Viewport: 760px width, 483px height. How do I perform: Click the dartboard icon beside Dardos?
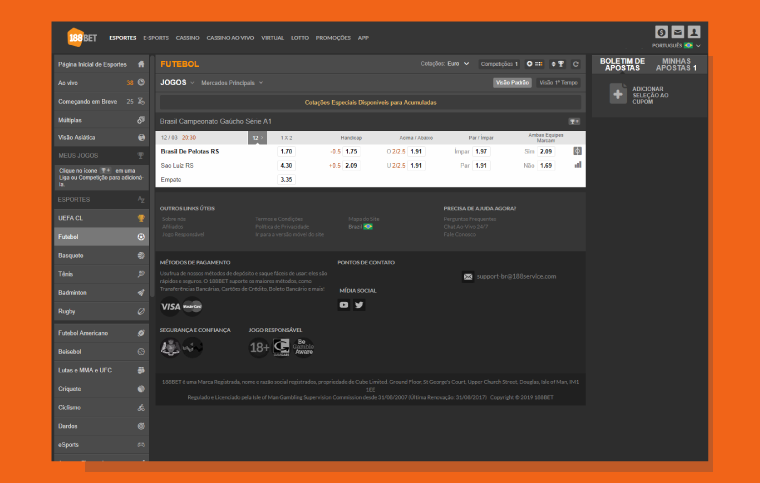[141, 426]
